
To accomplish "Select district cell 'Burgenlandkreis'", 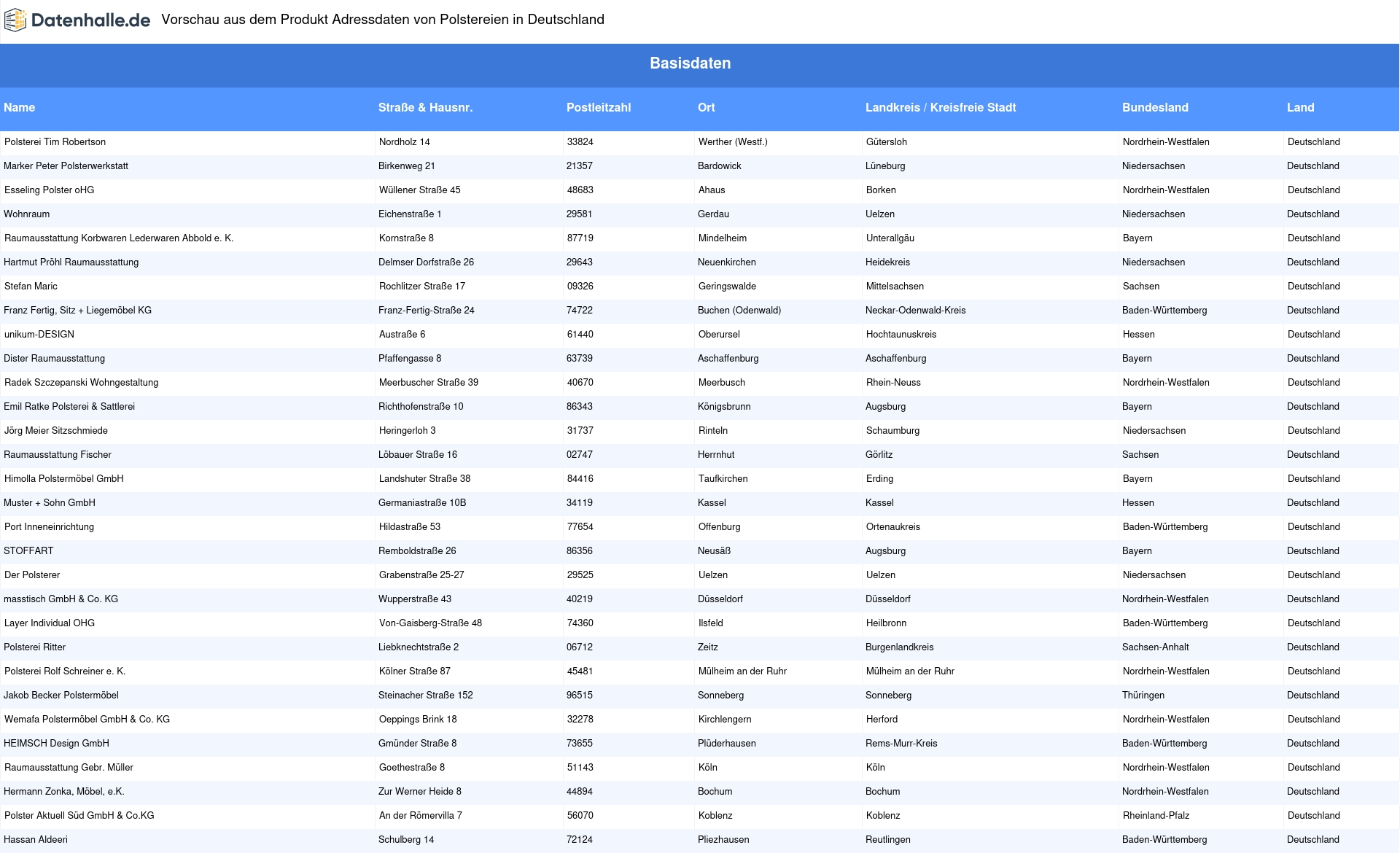I will [x=900, y=647].
